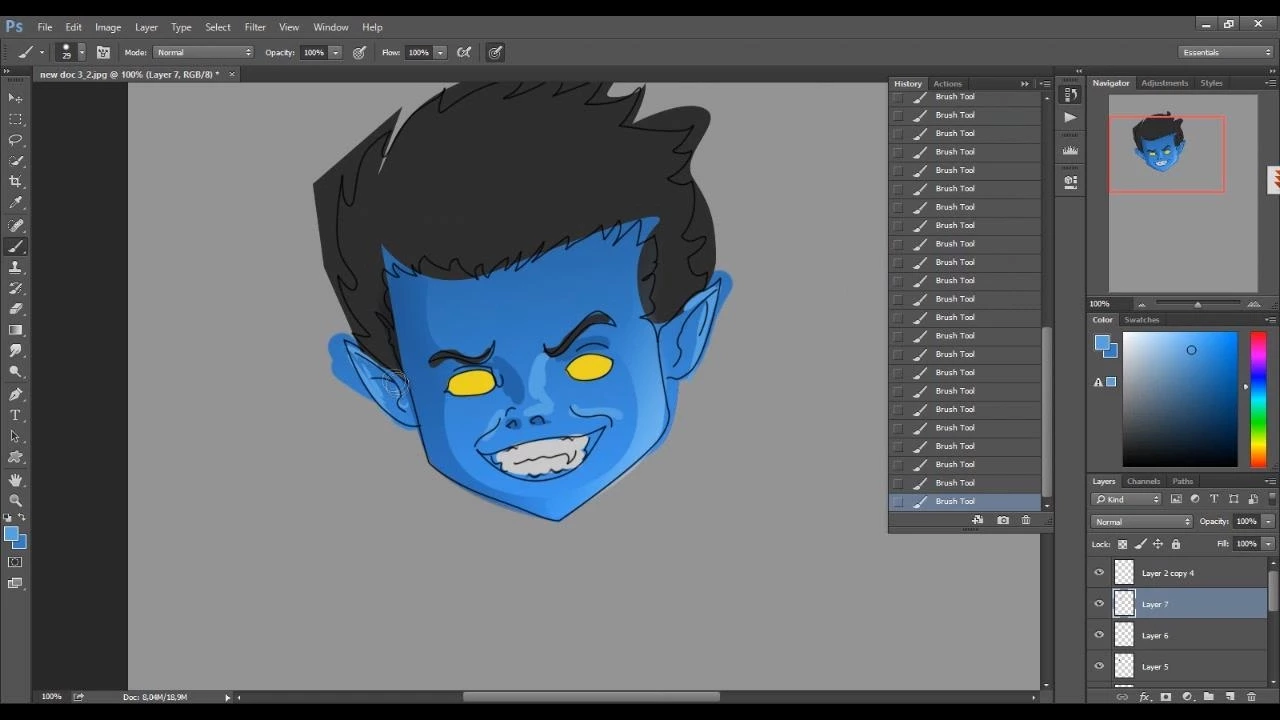
Task: Select the Rectangular Marquee tool
Action: (x=15, y=119)
